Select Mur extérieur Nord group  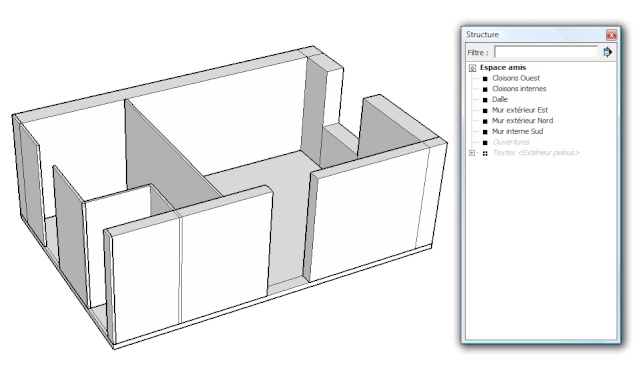522,120
